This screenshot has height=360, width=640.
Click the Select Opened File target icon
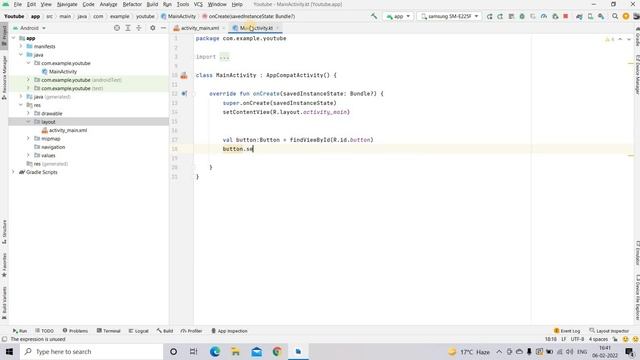coord(117,28)
